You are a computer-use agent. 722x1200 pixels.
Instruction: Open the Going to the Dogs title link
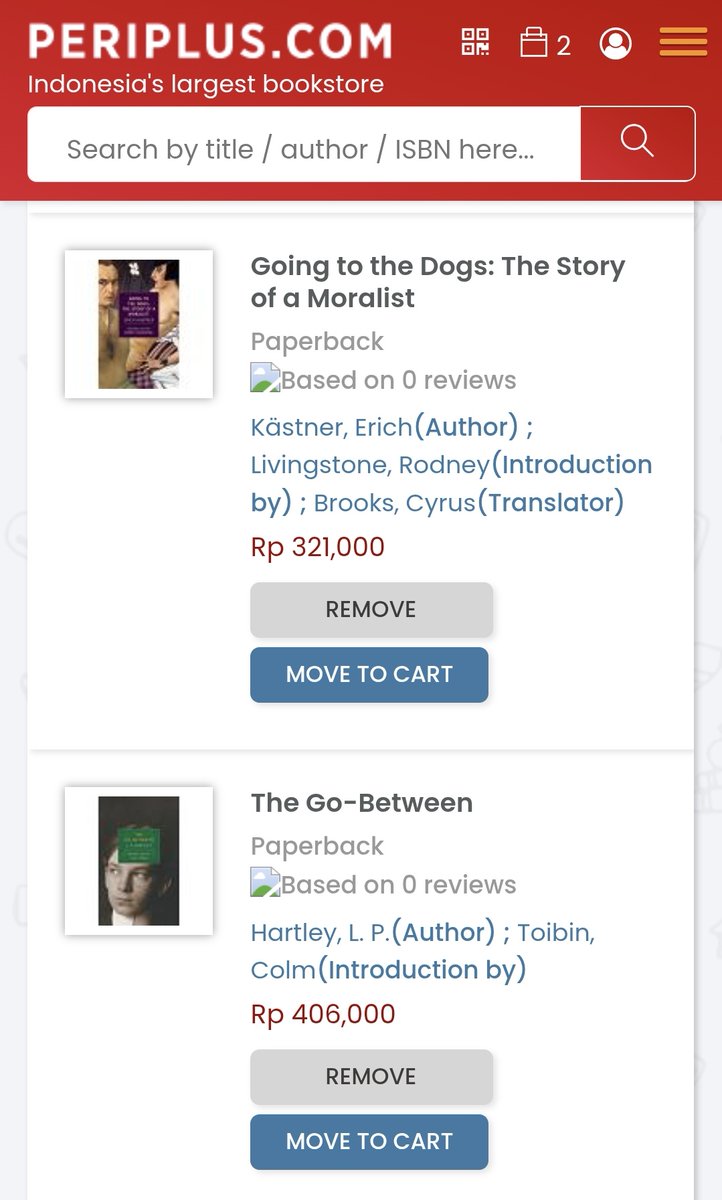[x=438, y=282]
